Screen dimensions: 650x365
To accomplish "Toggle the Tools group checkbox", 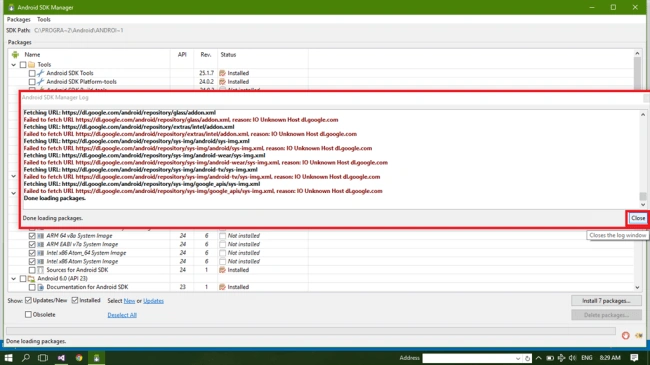I will [23, 65].
